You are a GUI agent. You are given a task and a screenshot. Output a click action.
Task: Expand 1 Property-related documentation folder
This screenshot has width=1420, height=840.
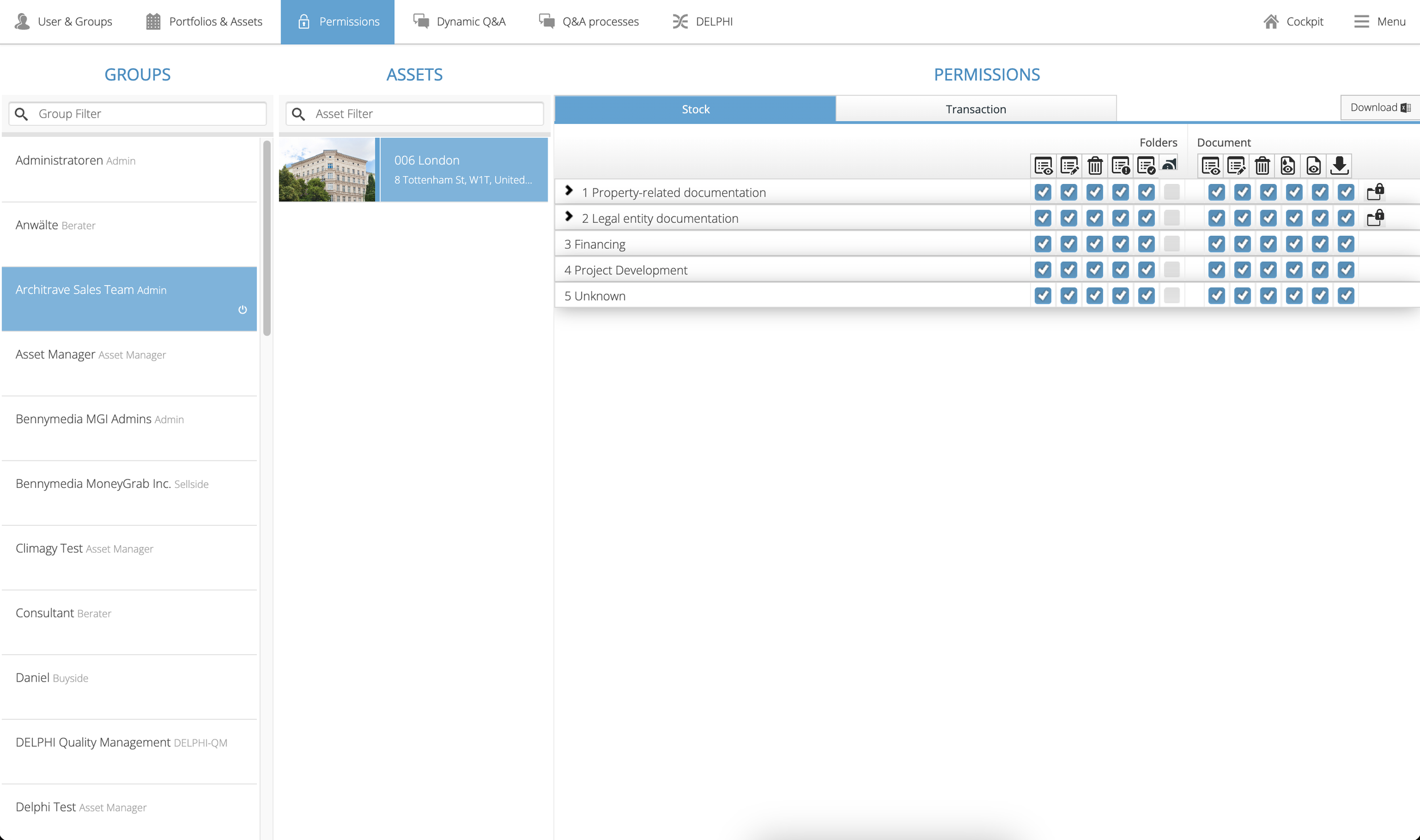coord(569,191)
